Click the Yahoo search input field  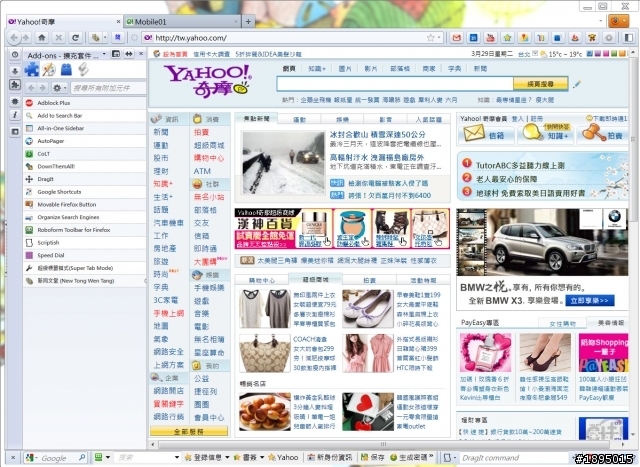395,84
